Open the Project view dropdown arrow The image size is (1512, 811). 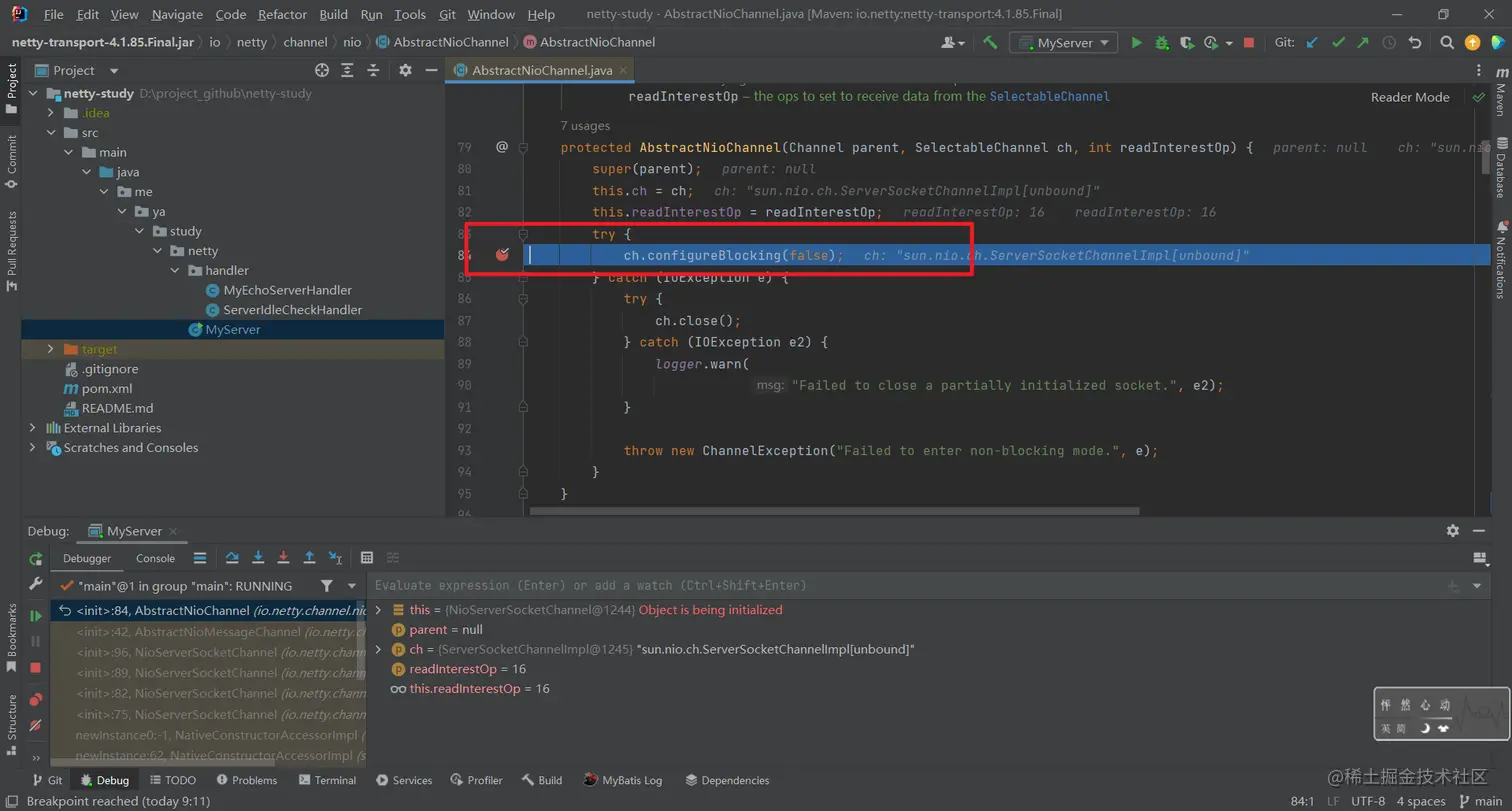(114, 70)
